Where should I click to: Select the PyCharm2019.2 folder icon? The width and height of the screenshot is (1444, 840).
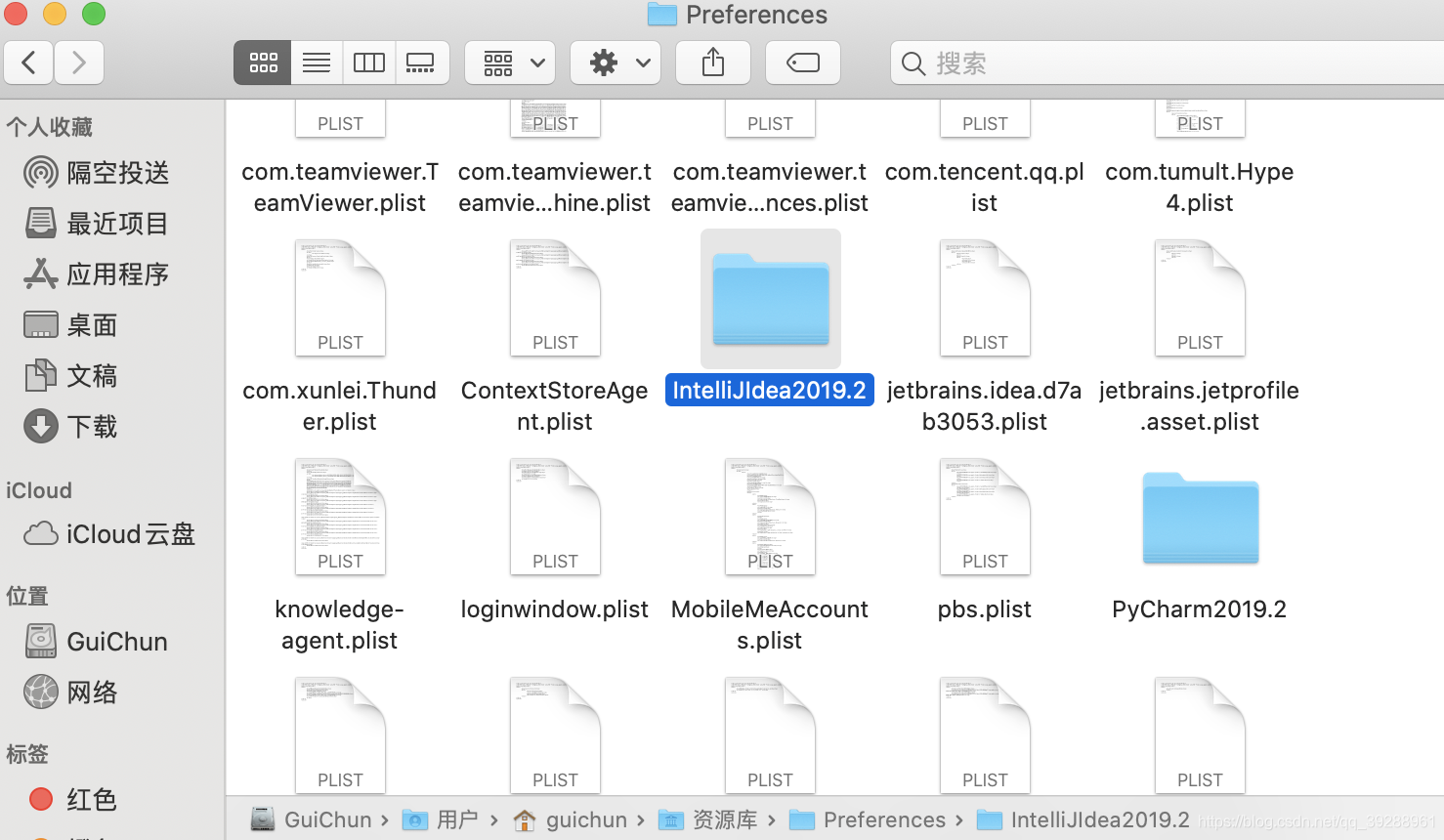click(1201, 518)
